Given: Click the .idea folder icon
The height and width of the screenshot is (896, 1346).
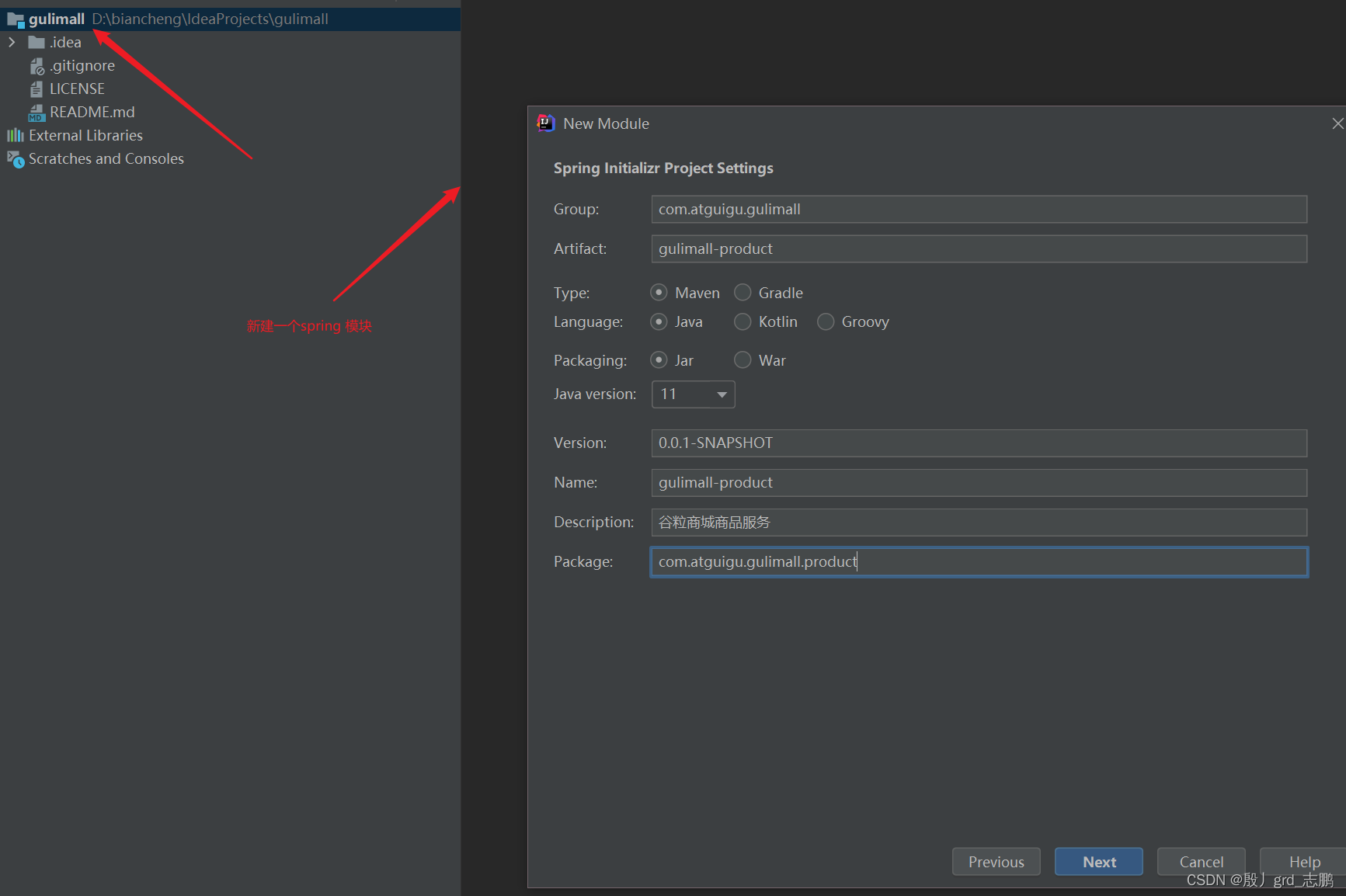Looking at the screenshot, I should click(x=37, y=43).
